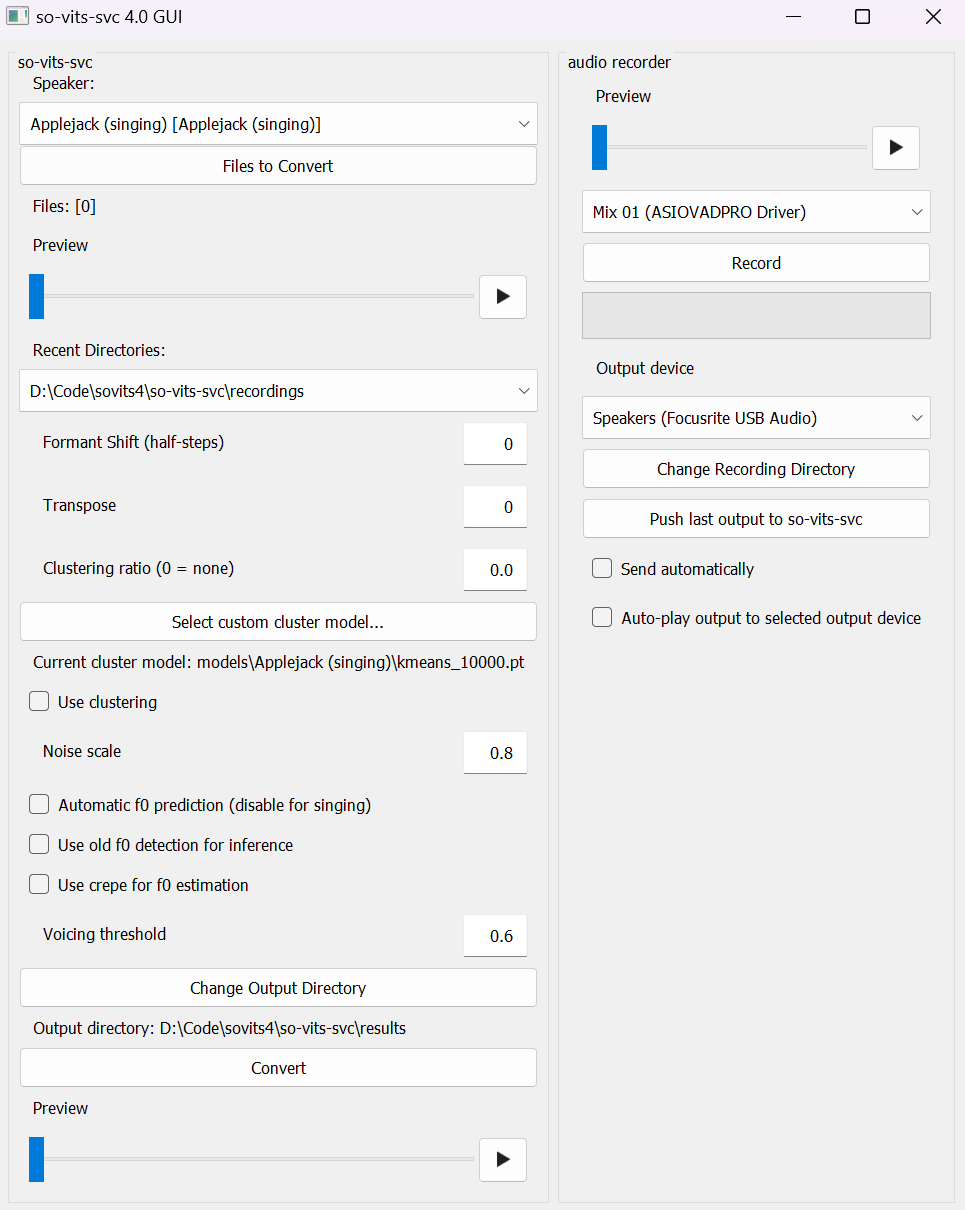Enable Use crepe for f0 estimation

[x=39, y=885]
